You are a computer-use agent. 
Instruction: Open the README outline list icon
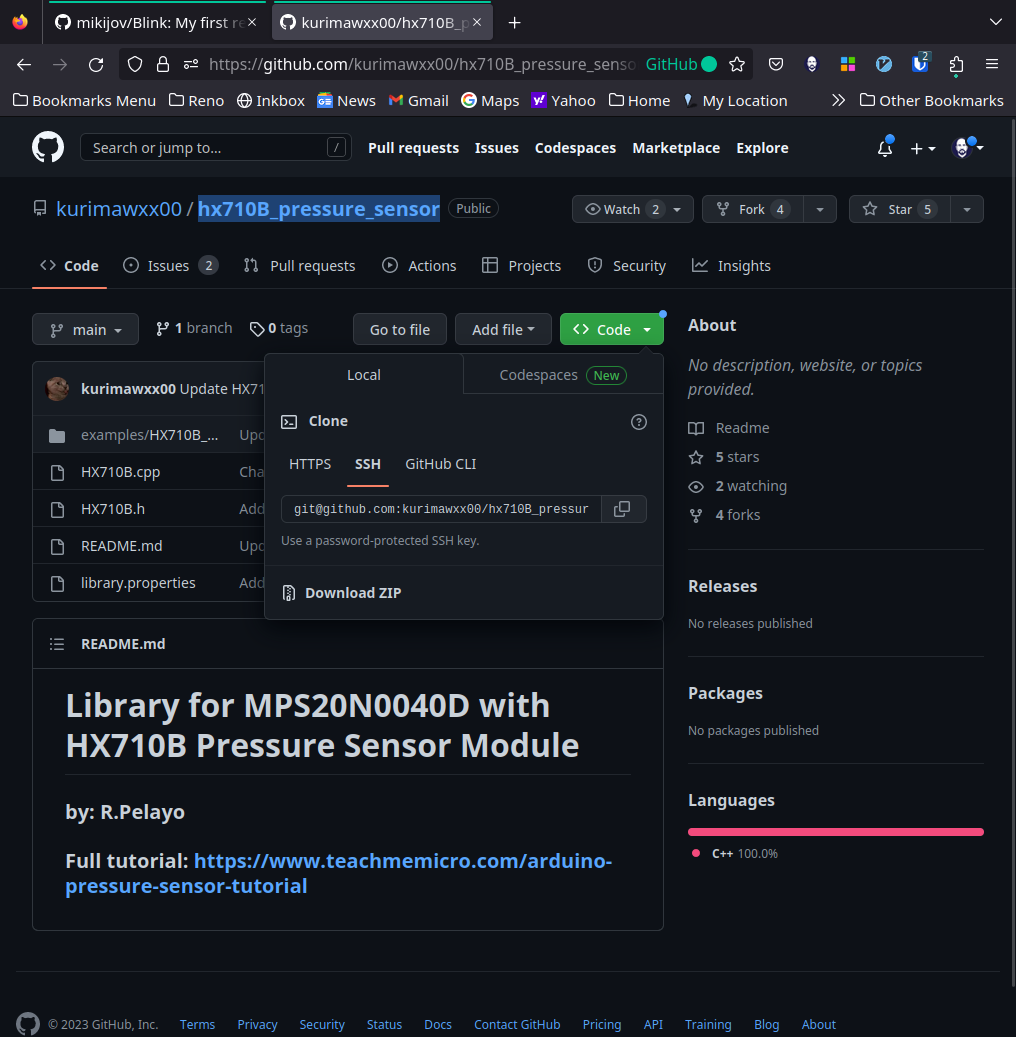pos(57,643)
